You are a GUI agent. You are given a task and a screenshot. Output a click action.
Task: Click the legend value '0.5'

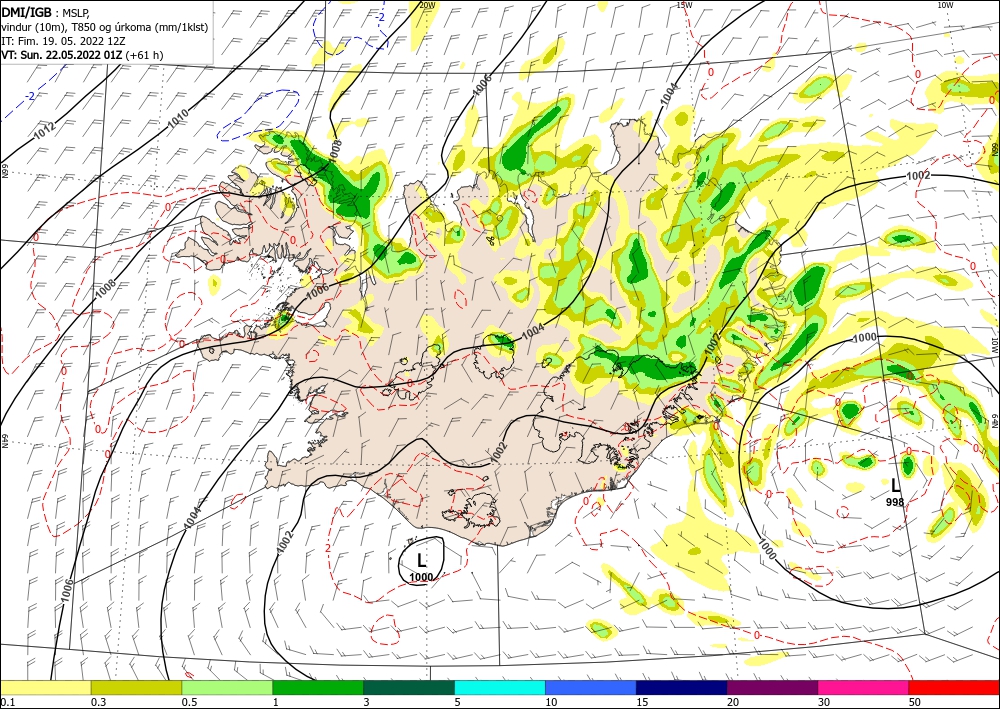(x=188, y=702)
